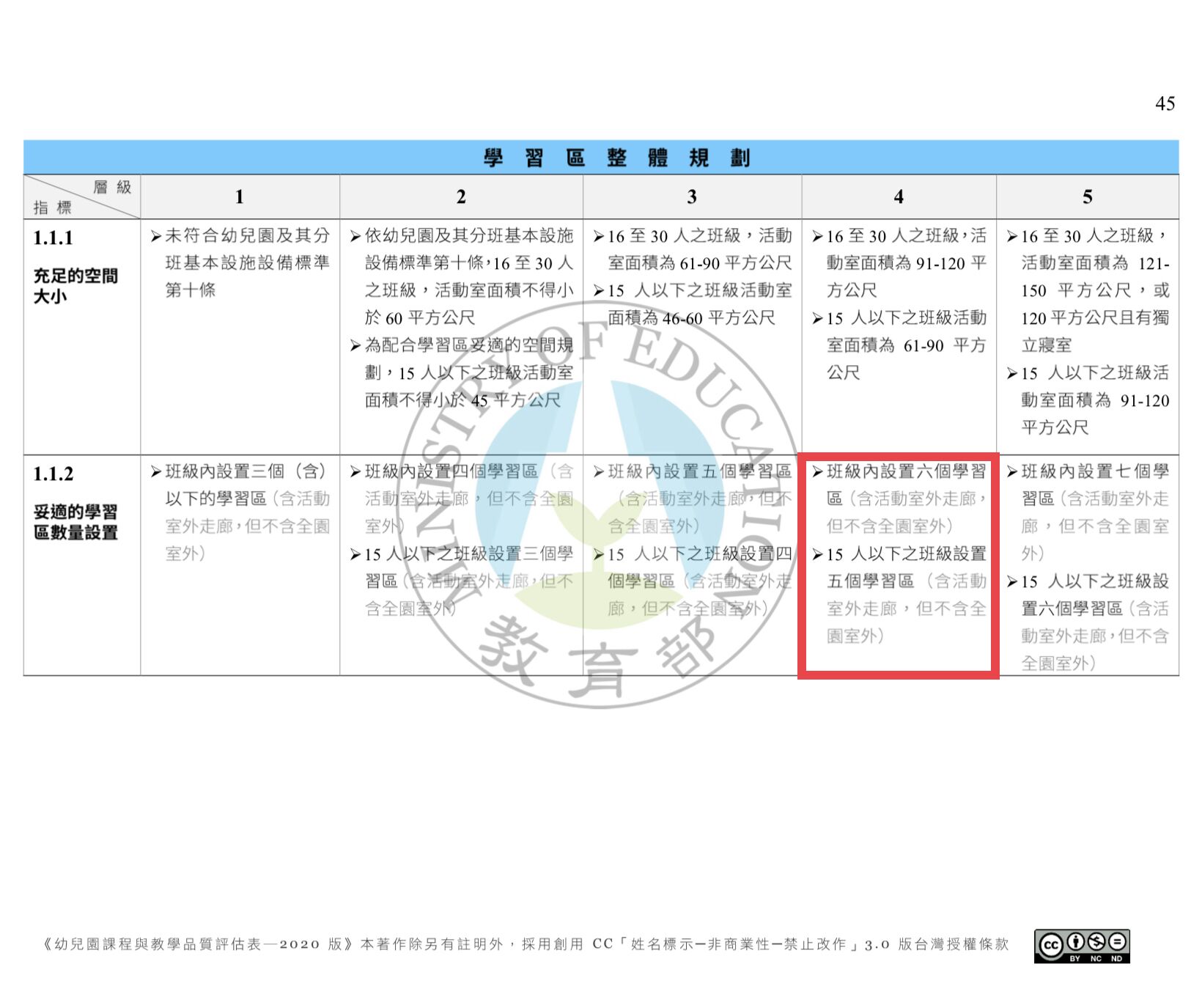The height and width of the screenshot is (1008, 1202).
Task: Click the ND no-derivatives equals icon
Action: tap(1117, 941)
